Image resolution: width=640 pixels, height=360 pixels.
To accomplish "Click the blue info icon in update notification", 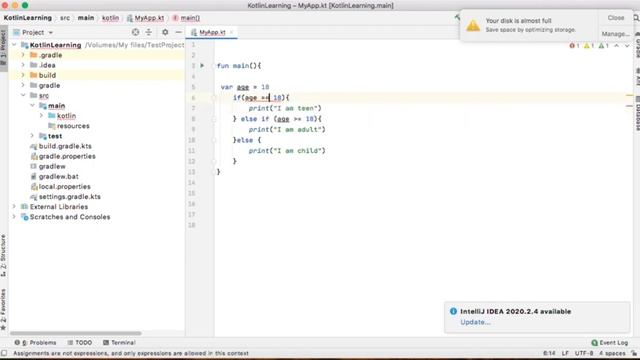I will pyautogui.click(x=453, y=311).
